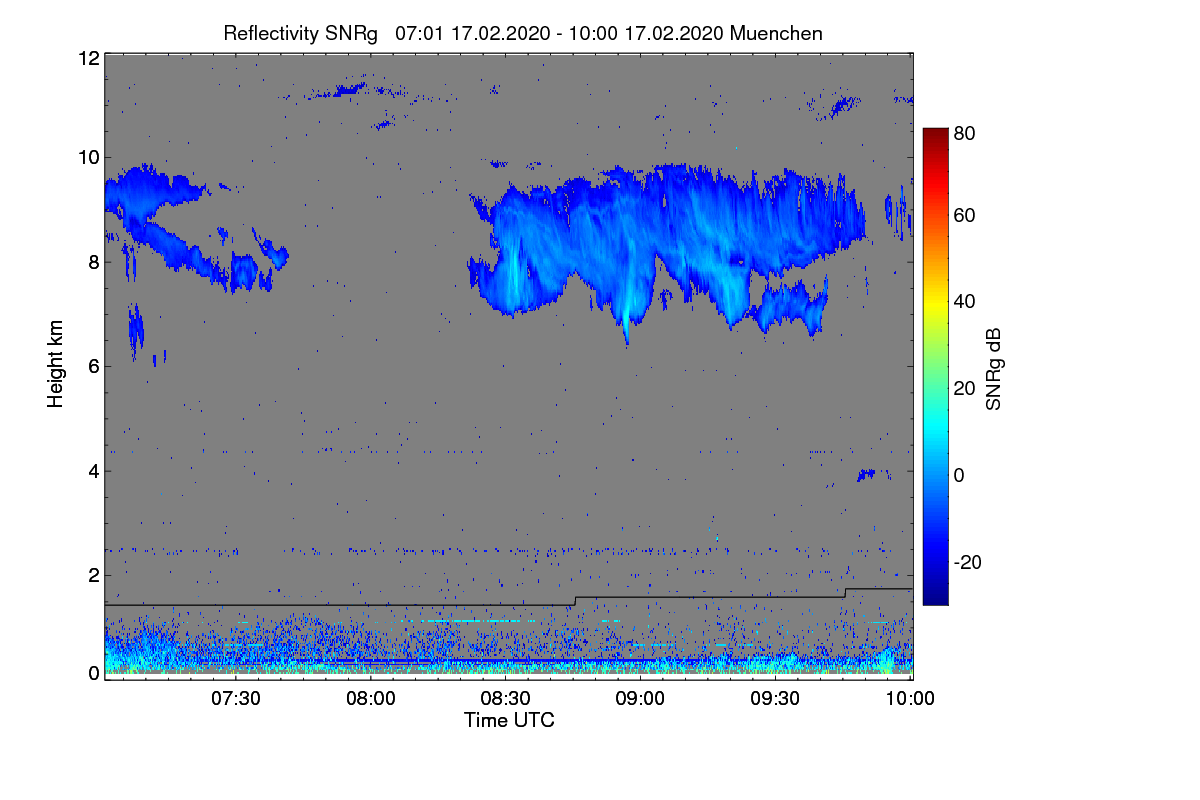Click the 09:00 time tick label
The image size is (1200, 800).
click(x=641, y=698)
